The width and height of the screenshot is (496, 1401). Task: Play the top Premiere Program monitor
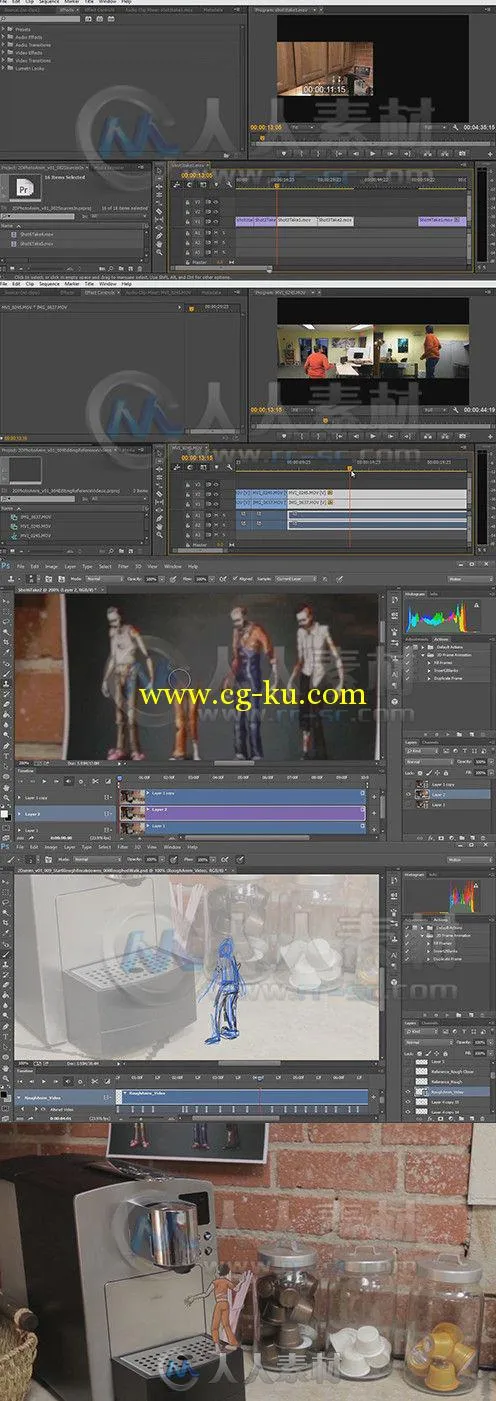pos(373,153)
